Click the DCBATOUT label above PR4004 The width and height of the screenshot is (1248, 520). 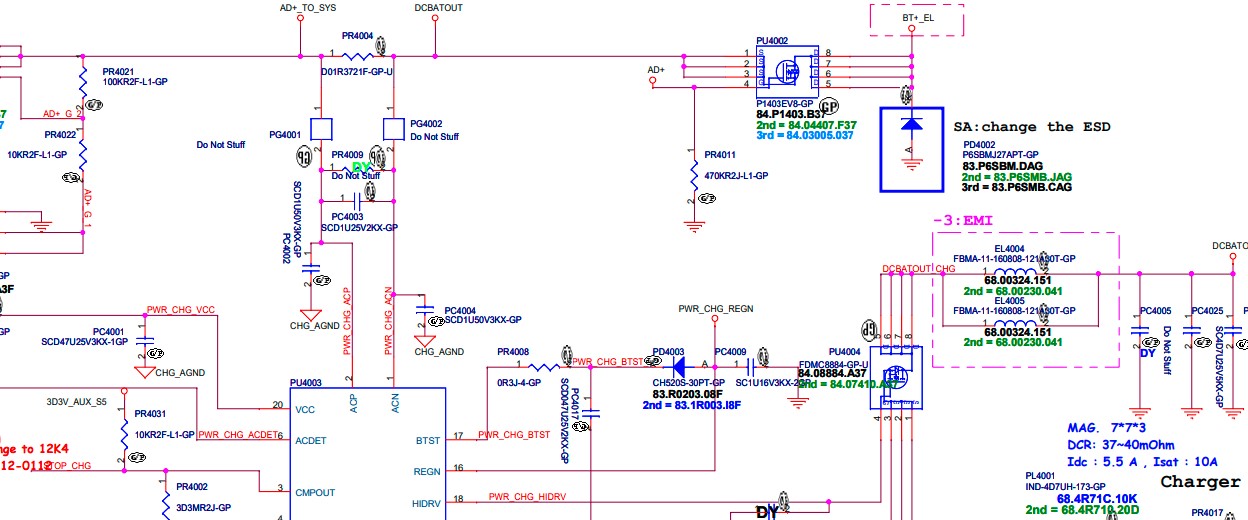tap(438, 7)
